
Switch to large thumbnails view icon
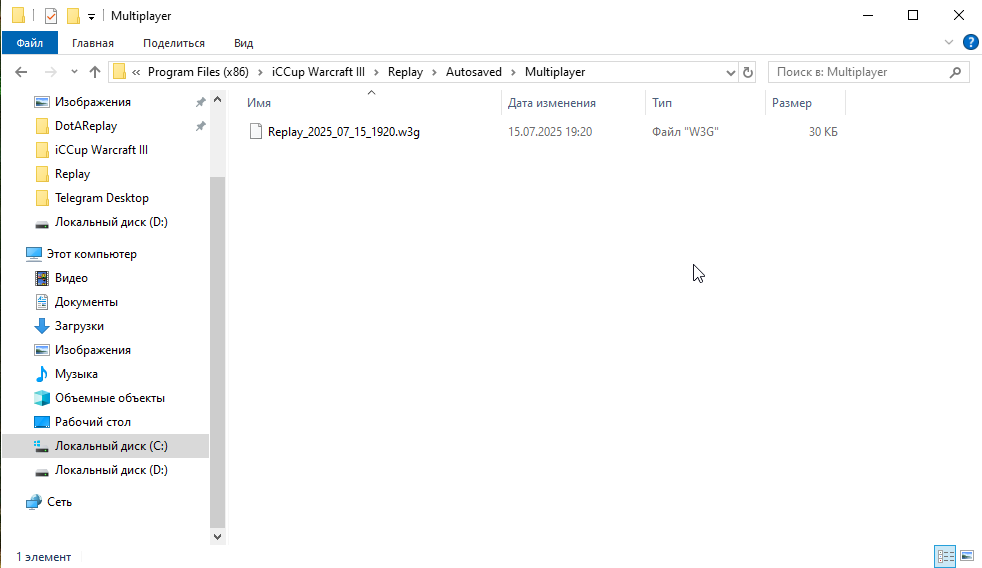pyautogui.click(x=966, y=556)
